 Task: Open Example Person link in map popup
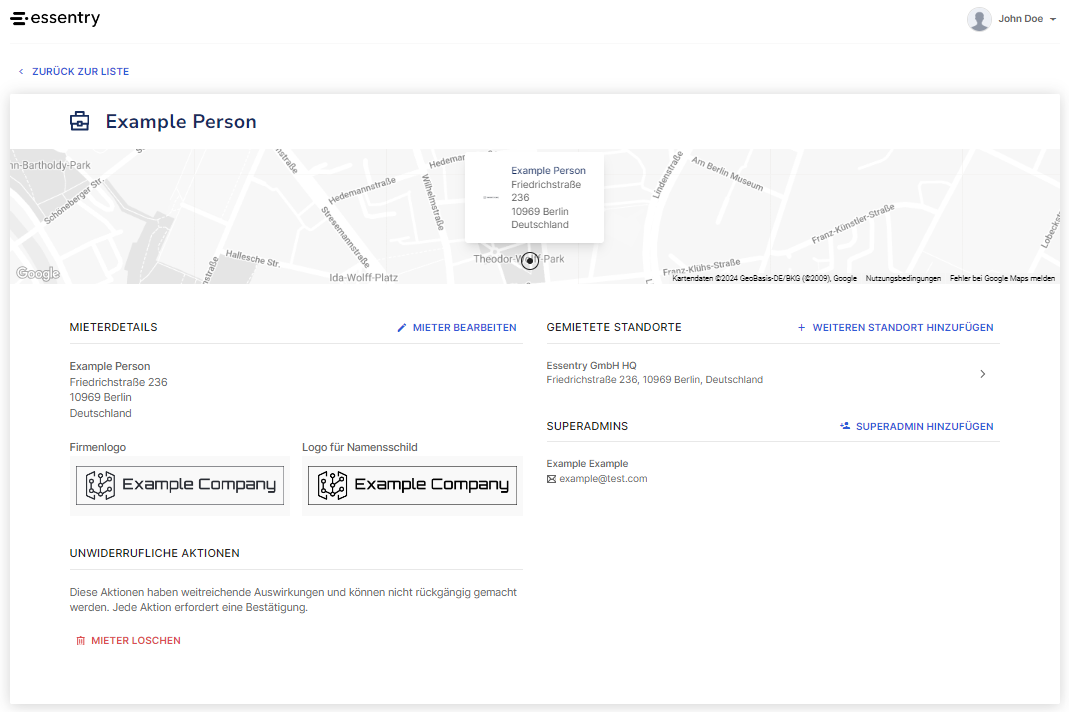tap(548, 170)
